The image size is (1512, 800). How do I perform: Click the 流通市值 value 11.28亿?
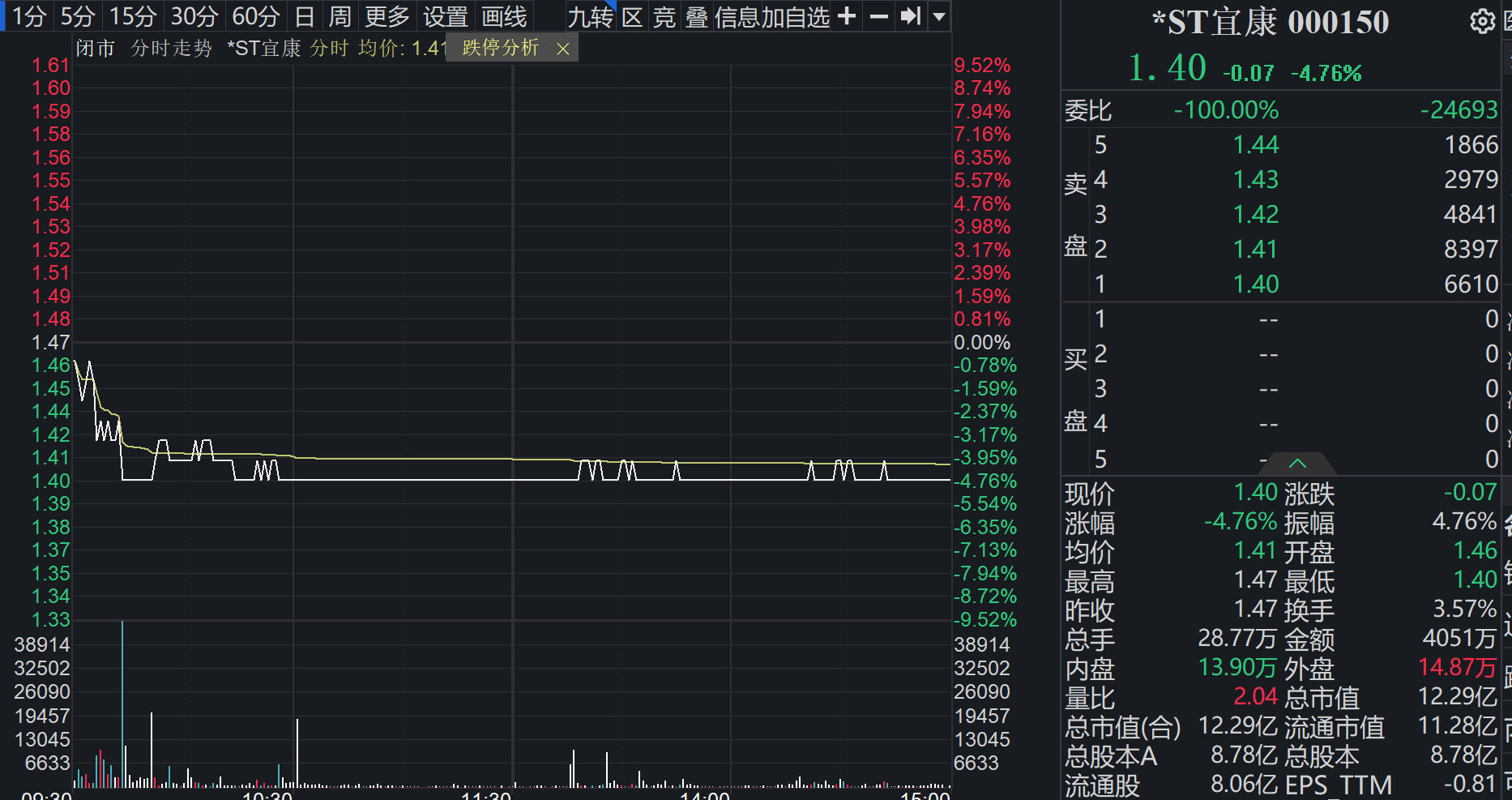coord(1458,725)
